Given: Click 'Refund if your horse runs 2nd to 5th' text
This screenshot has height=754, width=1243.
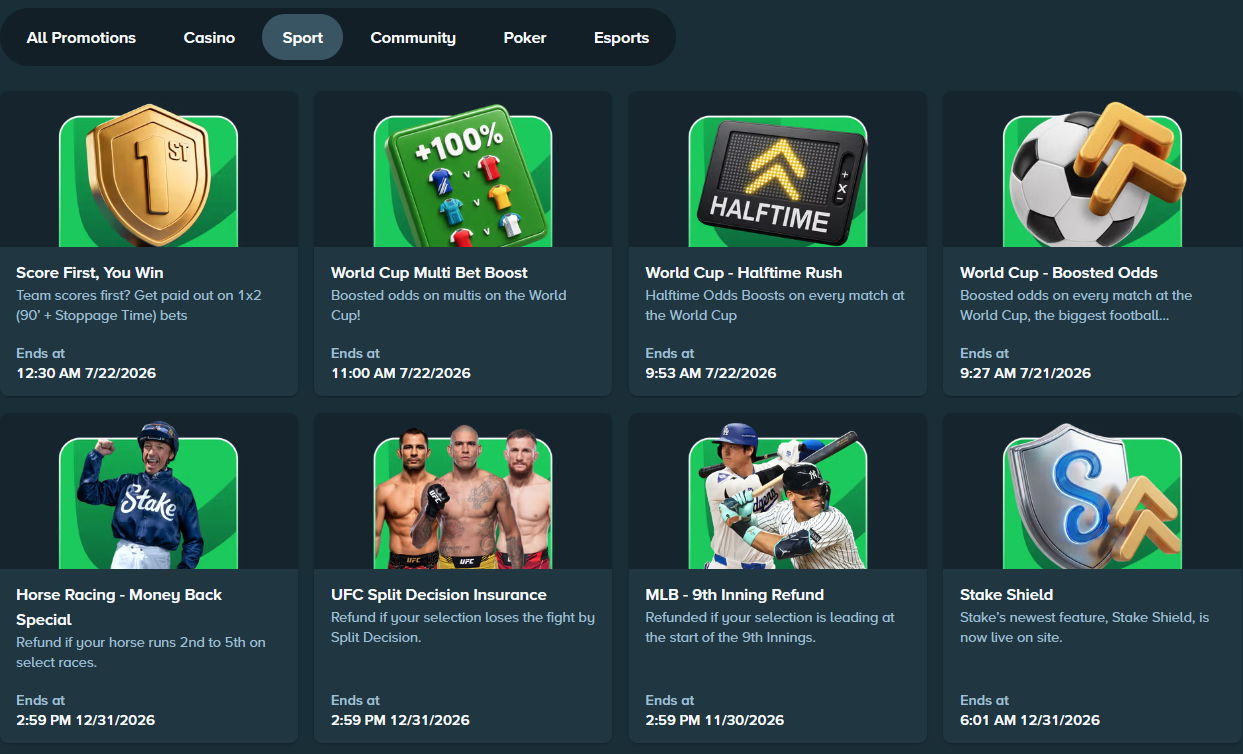Looking at the screenshot, I should coord(141,652).
